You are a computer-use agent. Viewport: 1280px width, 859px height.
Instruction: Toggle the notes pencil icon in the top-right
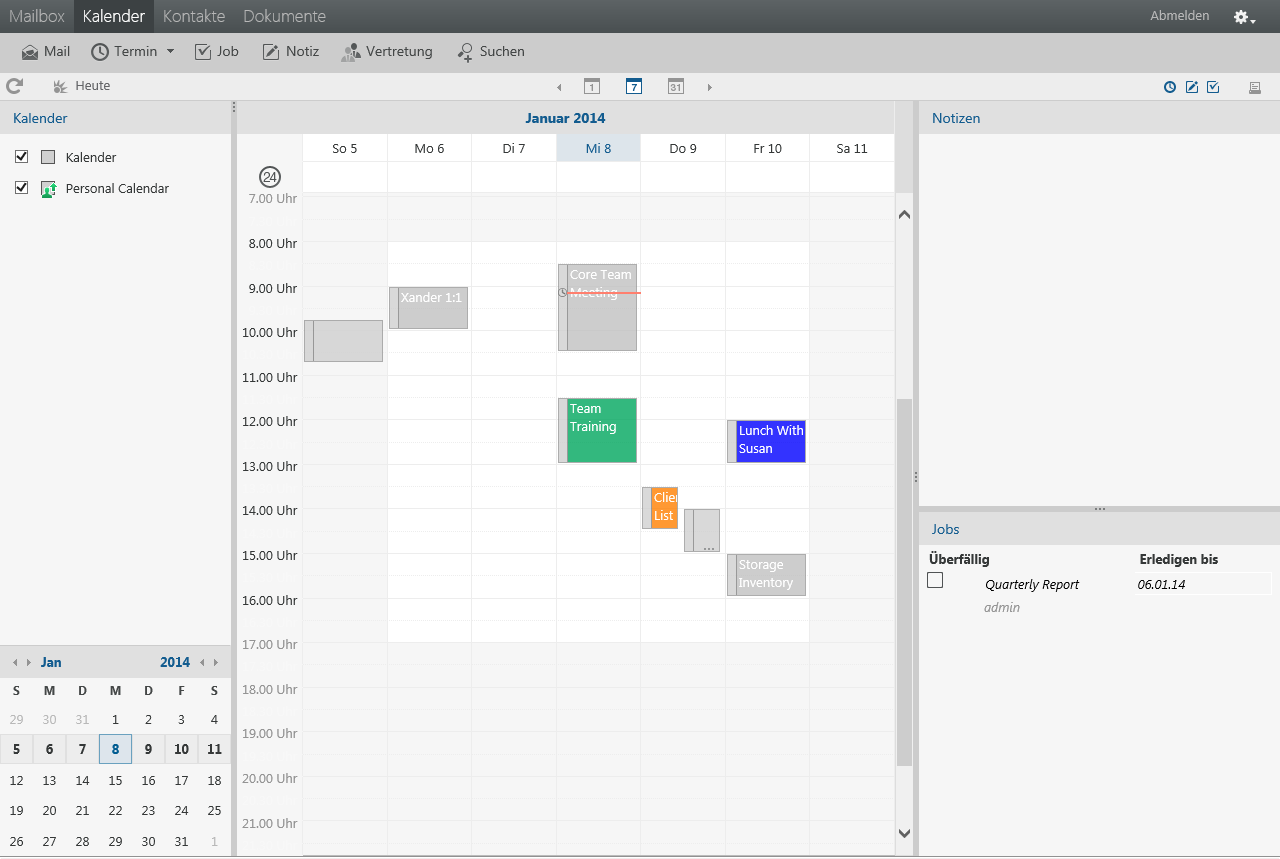coord(1192,87)
